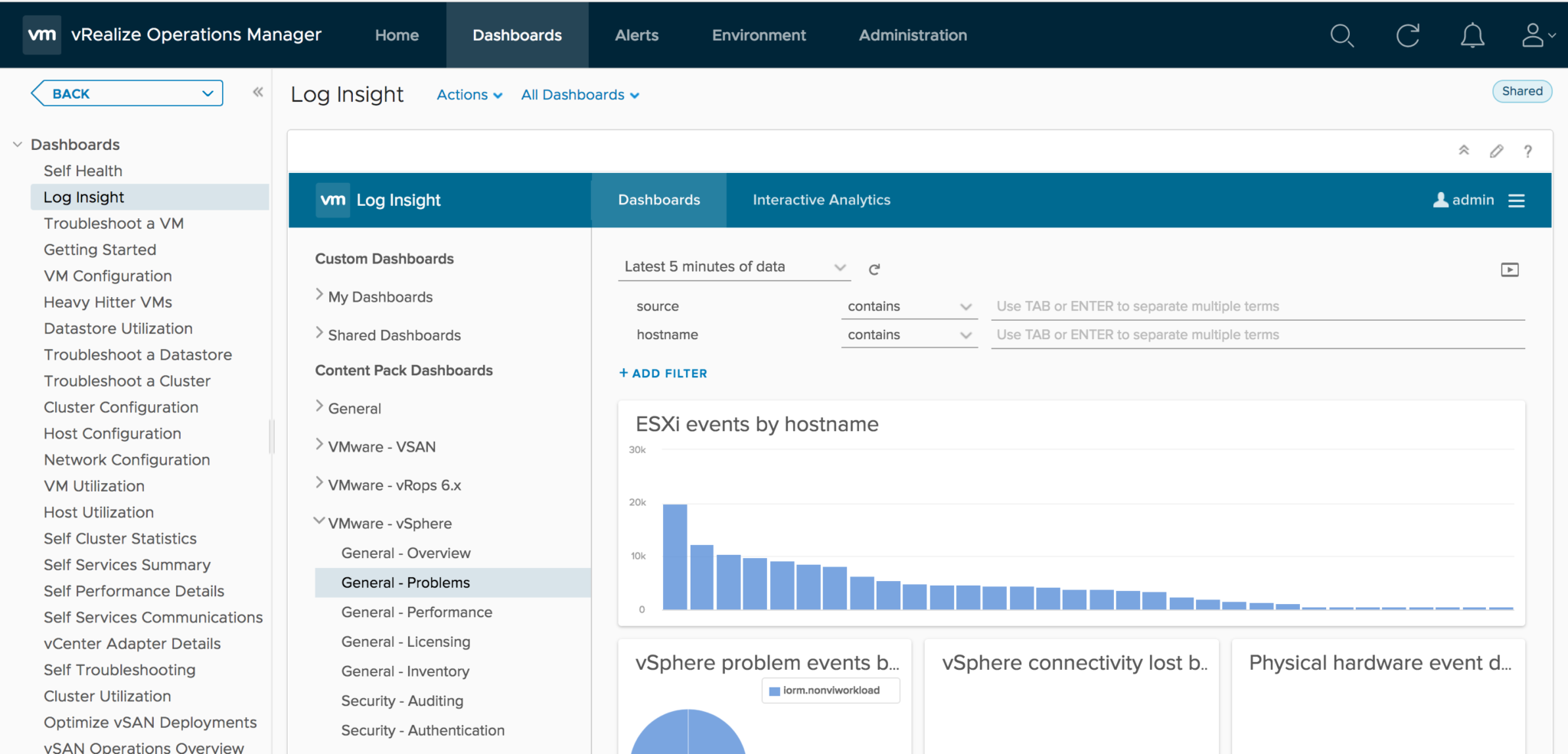The height and width of the screenshot is (754, 1568).
Task: Switch to Interactive Analytics tab
Action: [822, 200]
